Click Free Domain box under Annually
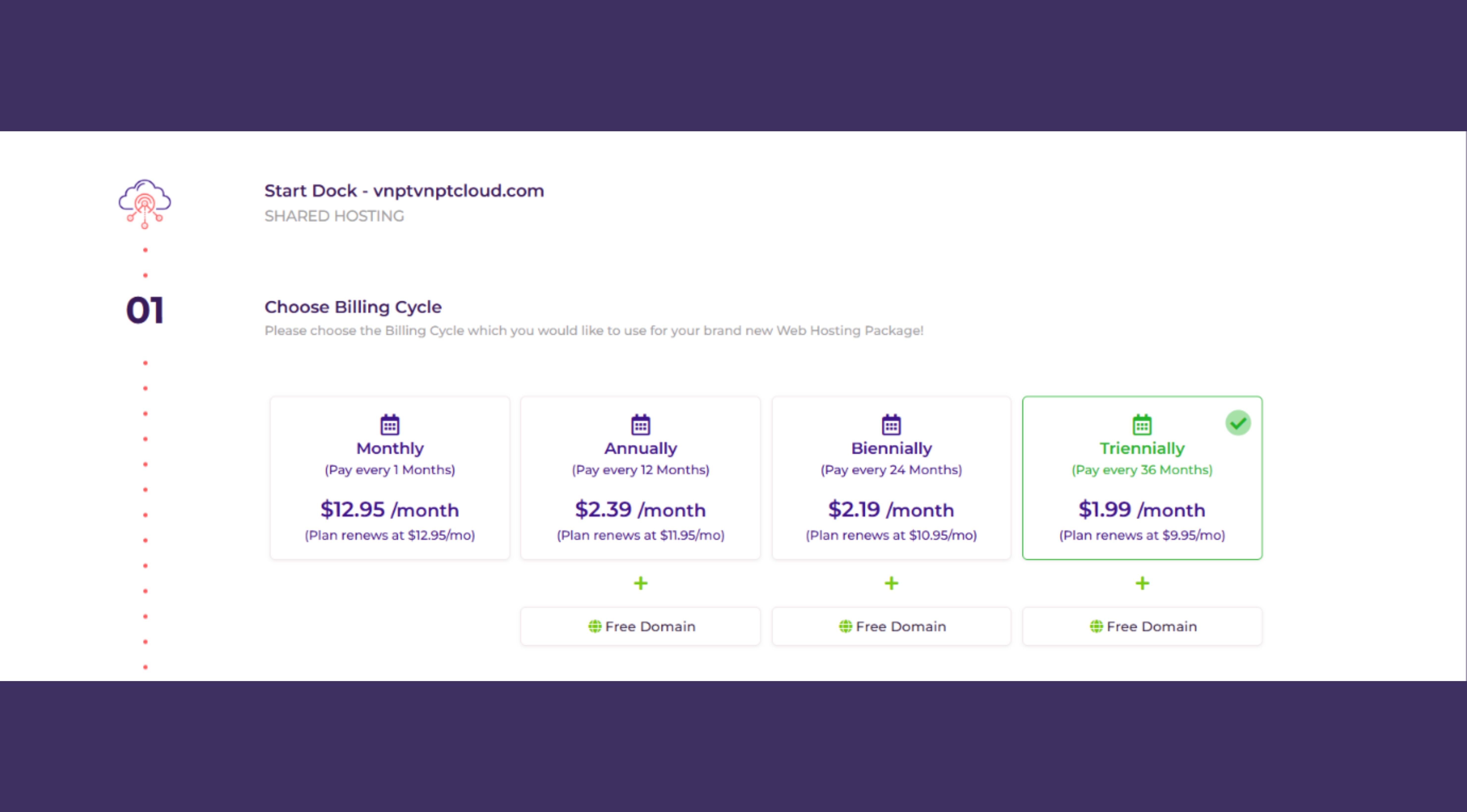Viewport: 1467px width, 812px height. (x=641, y=626)
